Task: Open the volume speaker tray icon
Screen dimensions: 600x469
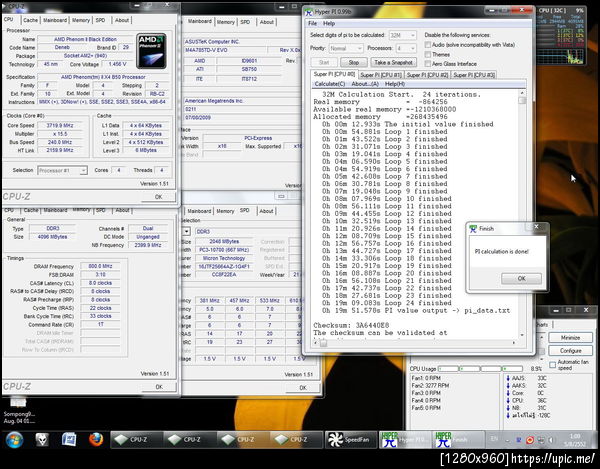Action: point(551,440)
